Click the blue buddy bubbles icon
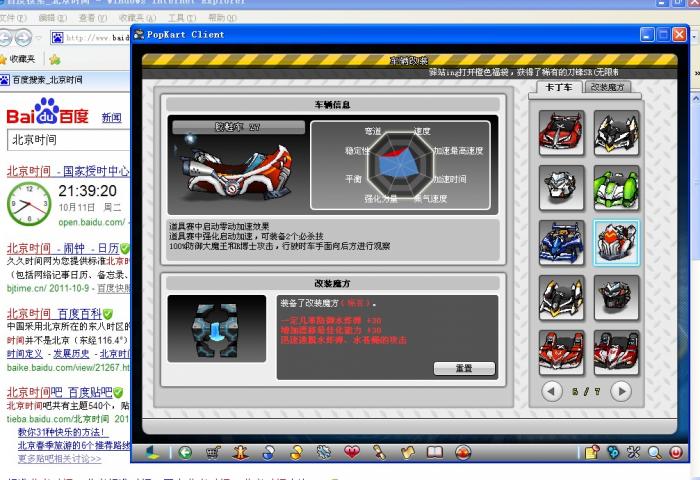Viewport: 700px width, 480px height. (x=613, y=453)
